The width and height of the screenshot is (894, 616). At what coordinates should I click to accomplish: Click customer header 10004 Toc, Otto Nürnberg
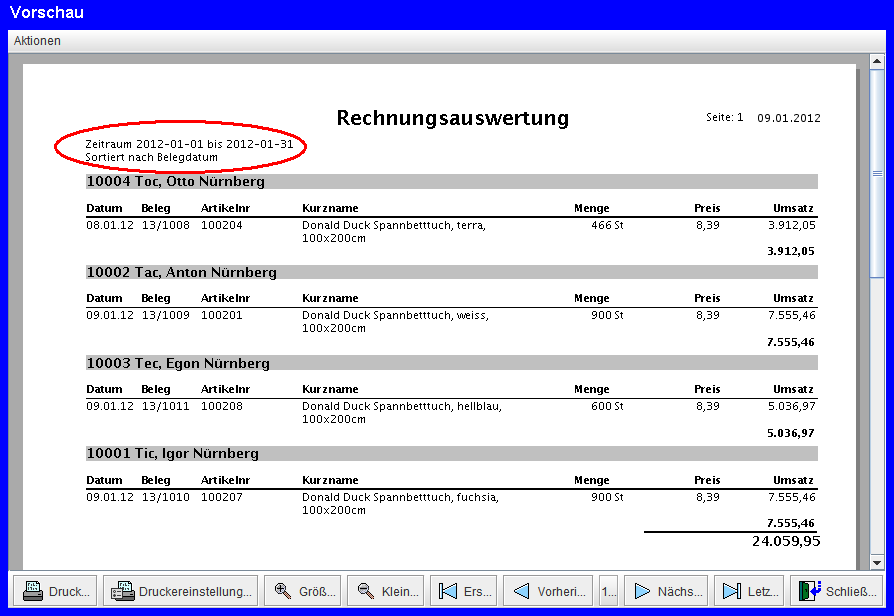pos(175,182)
